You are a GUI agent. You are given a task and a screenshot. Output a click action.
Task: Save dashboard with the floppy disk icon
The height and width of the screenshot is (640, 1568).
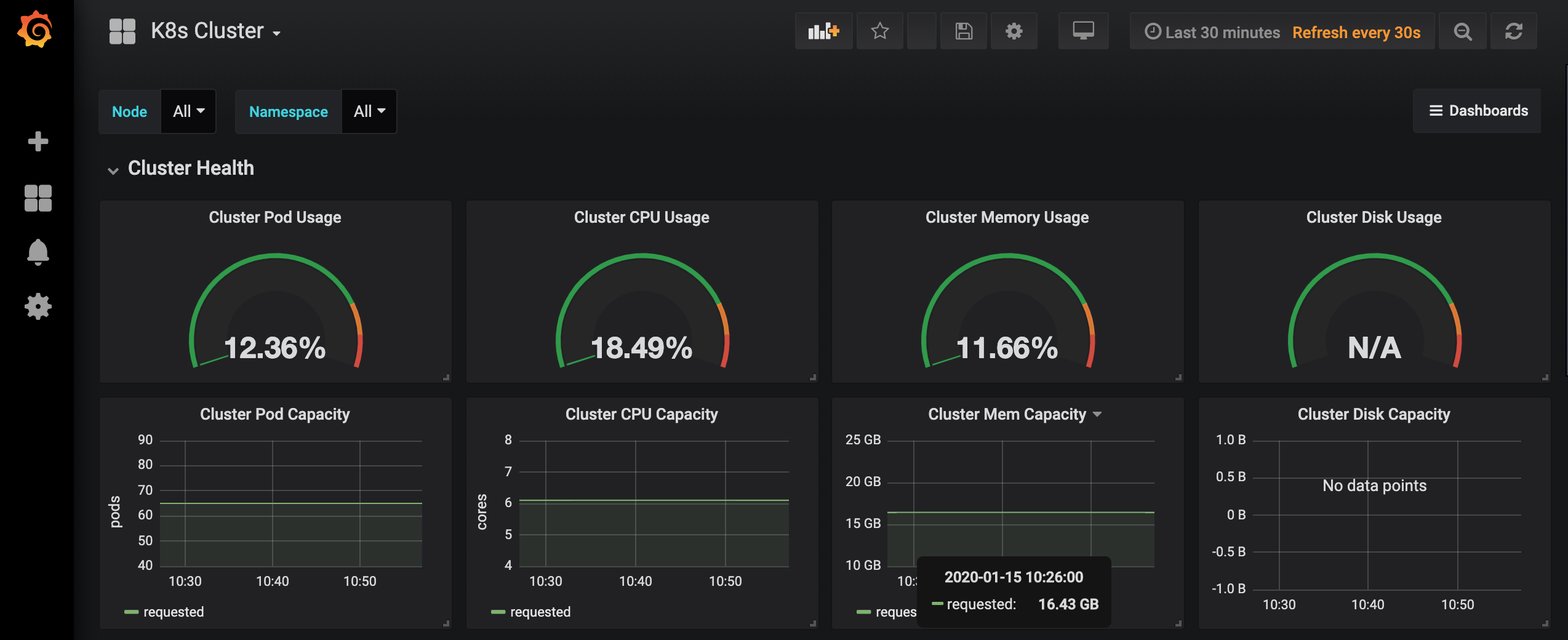tap(964, 31)
